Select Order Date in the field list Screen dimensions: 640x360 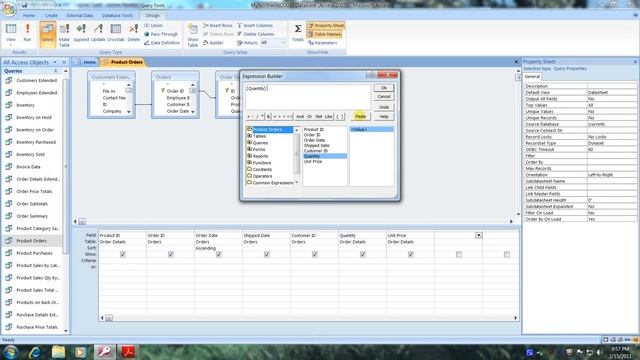click(x=314, y=140)
